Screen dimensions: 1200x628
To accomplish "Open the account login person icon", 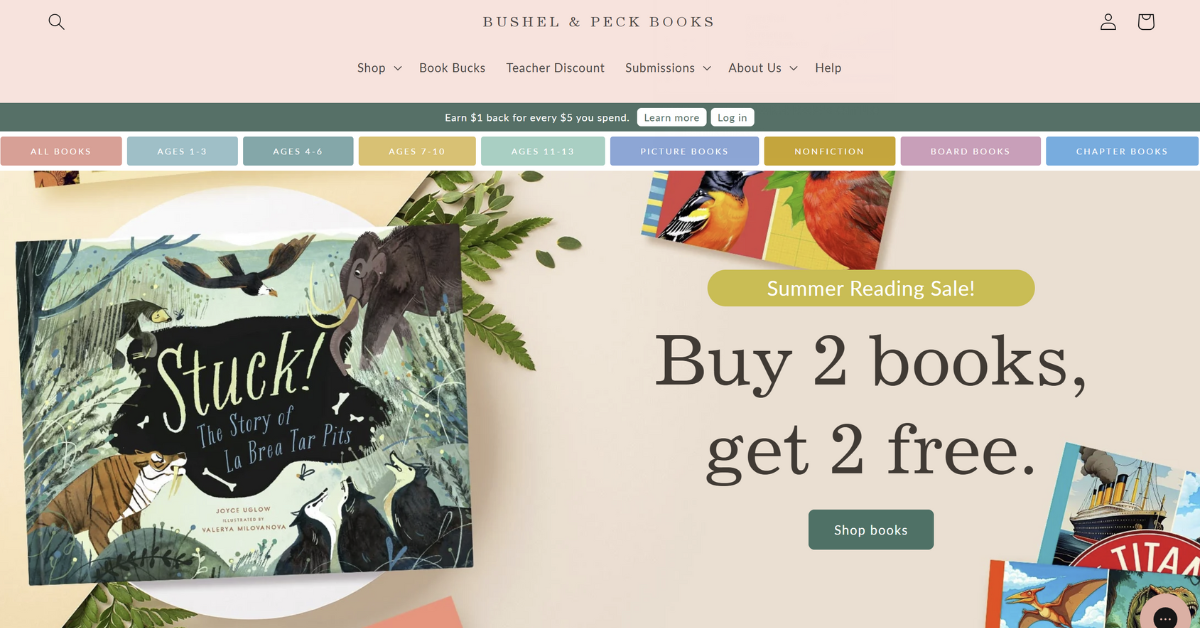I will click(1108, 22).
